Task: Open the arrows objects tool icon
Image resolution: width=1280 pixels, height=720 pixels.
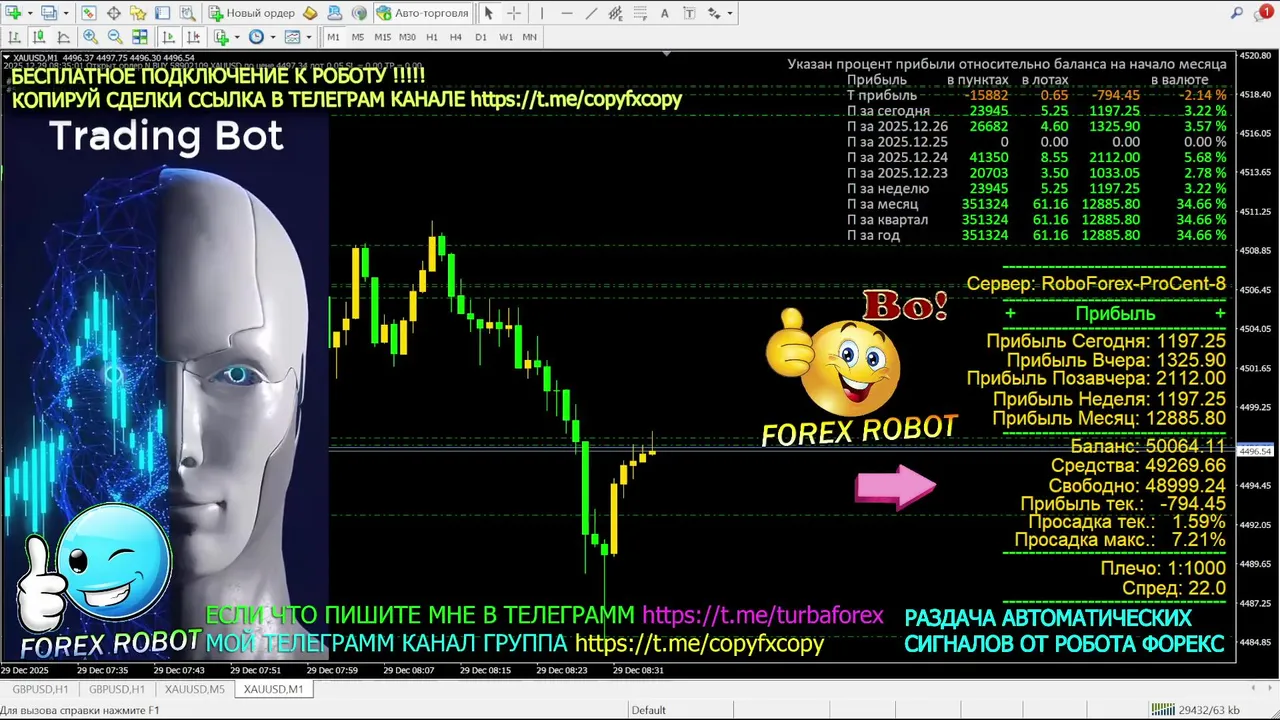Action: pos(713,13)
